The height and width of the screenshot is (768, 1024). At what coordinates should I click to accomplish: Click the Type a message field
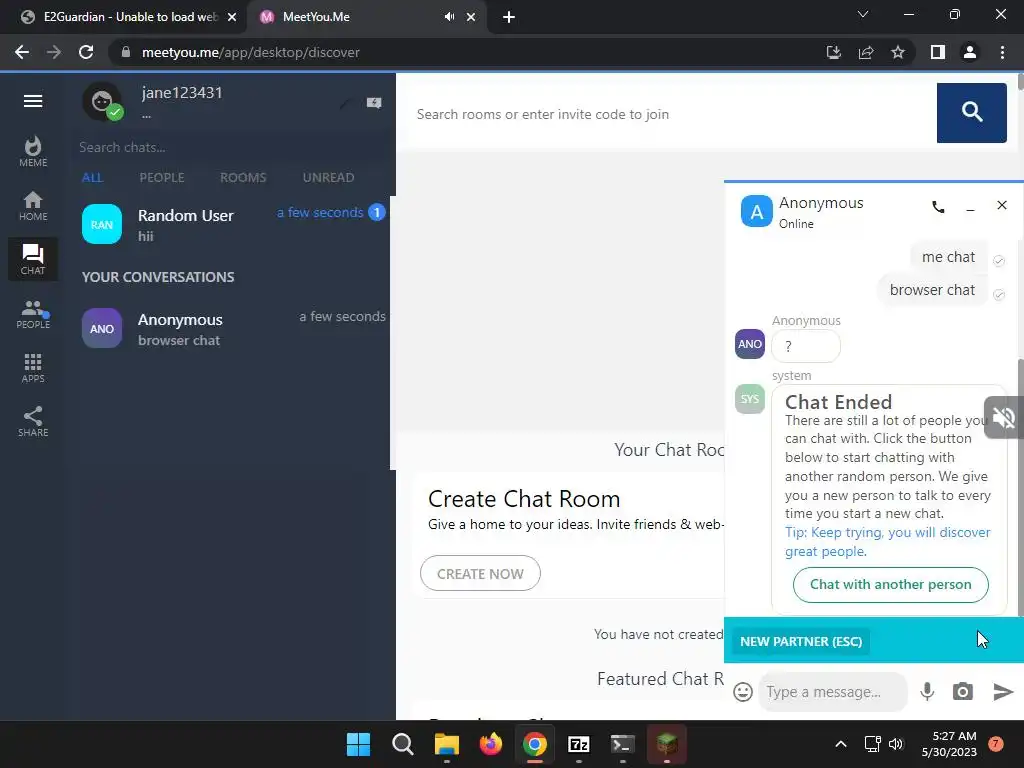(833, 692)
